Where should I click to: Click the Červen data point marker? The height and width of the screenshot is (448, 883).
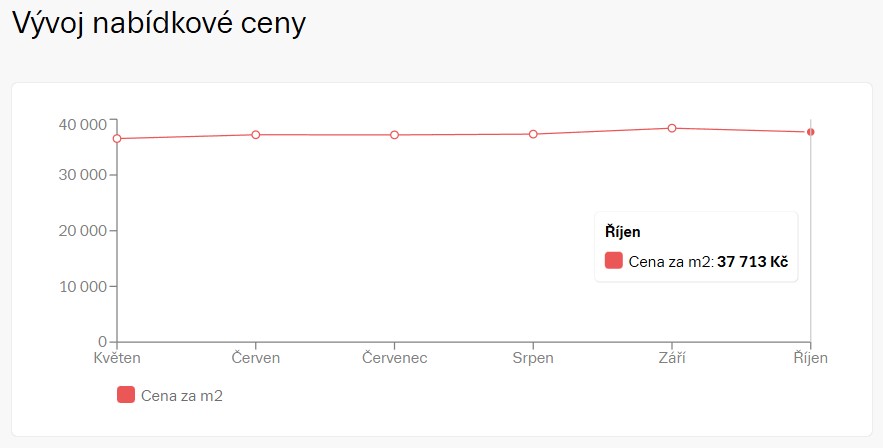pyautogui.click(x=256, y=135)
